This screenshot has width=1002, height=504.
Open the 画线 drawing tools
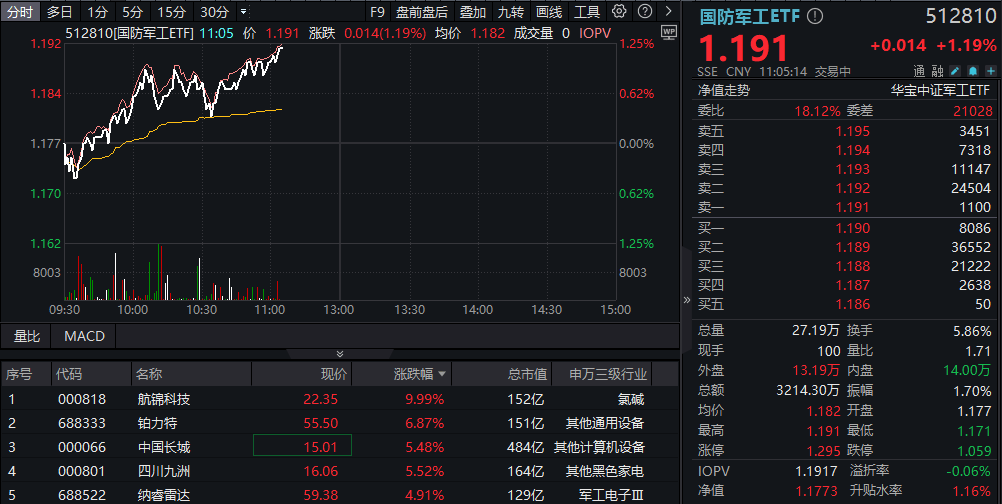(549, 11)
